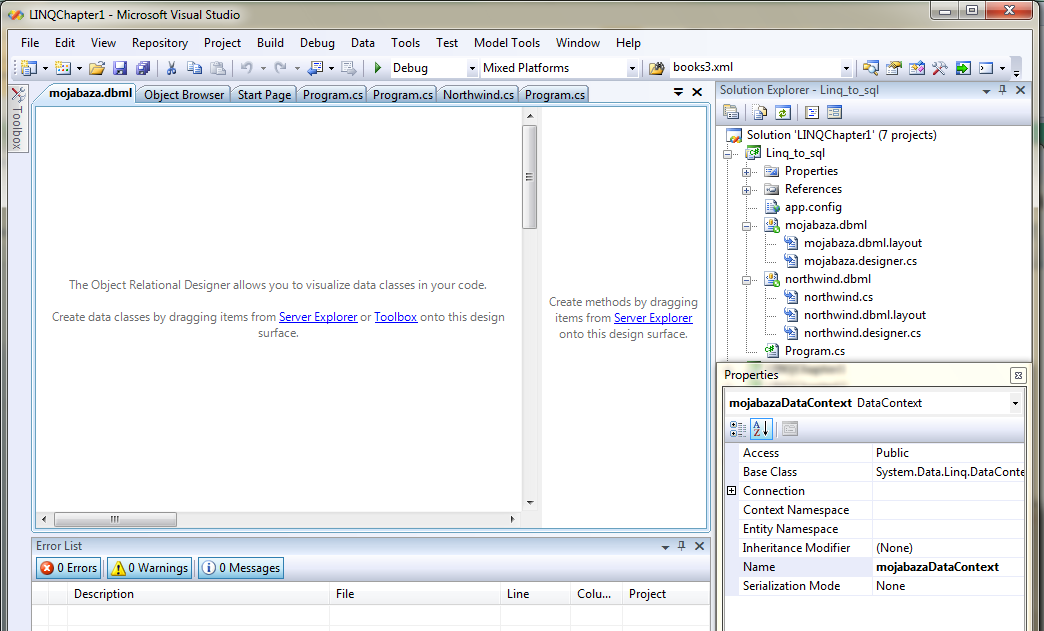Open the mojabazaDataContext object dropdown

[x=1015, y=403]
